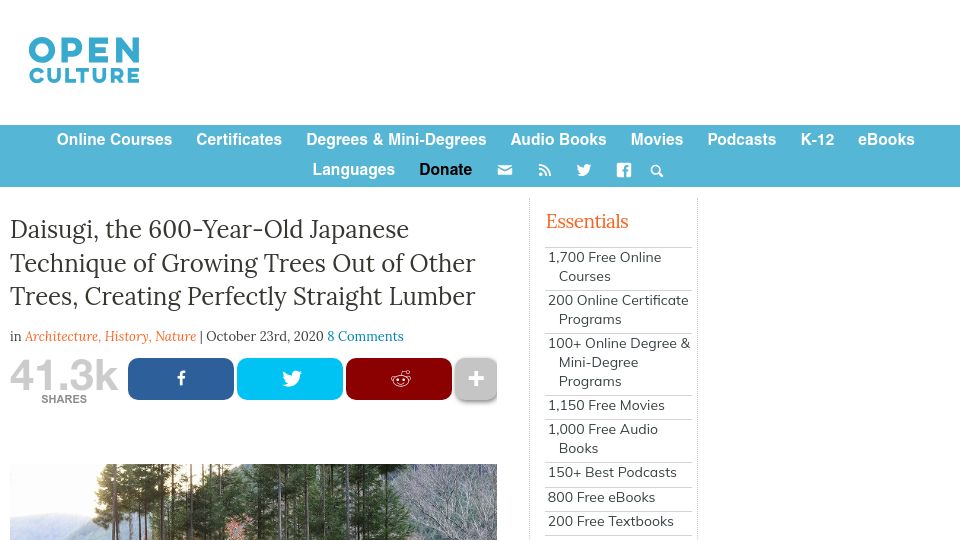Open 200 Online Certificate Programs link
This screenshot has width=960, height=540.
[x=618, y=310]
